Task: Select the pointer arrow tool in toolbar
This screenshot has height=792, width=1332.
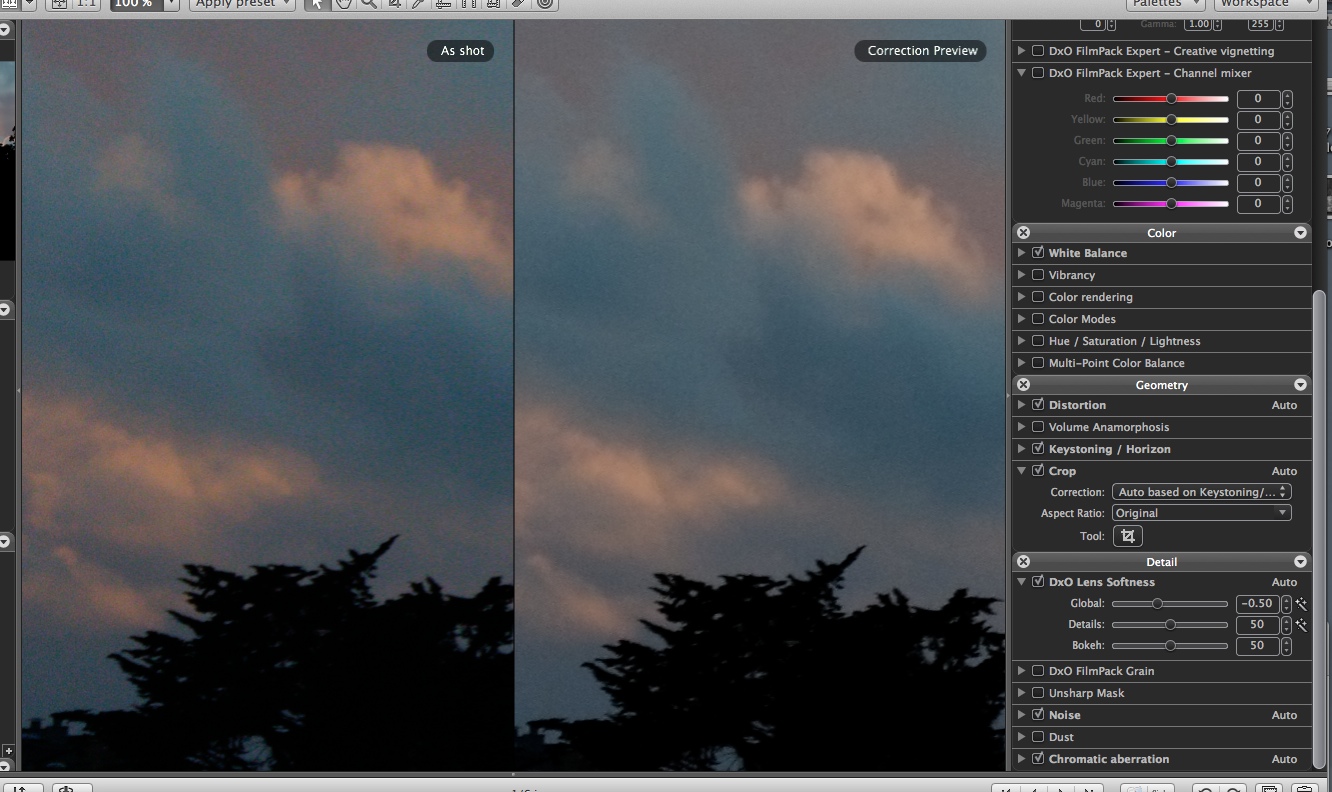Action: (x=317, y=4)
